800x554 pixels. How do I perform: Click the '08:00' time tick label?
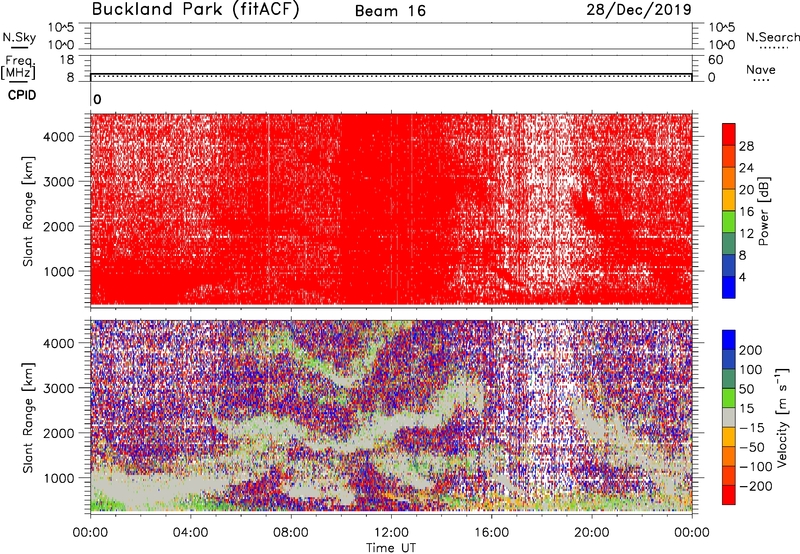tap(291, 533)
